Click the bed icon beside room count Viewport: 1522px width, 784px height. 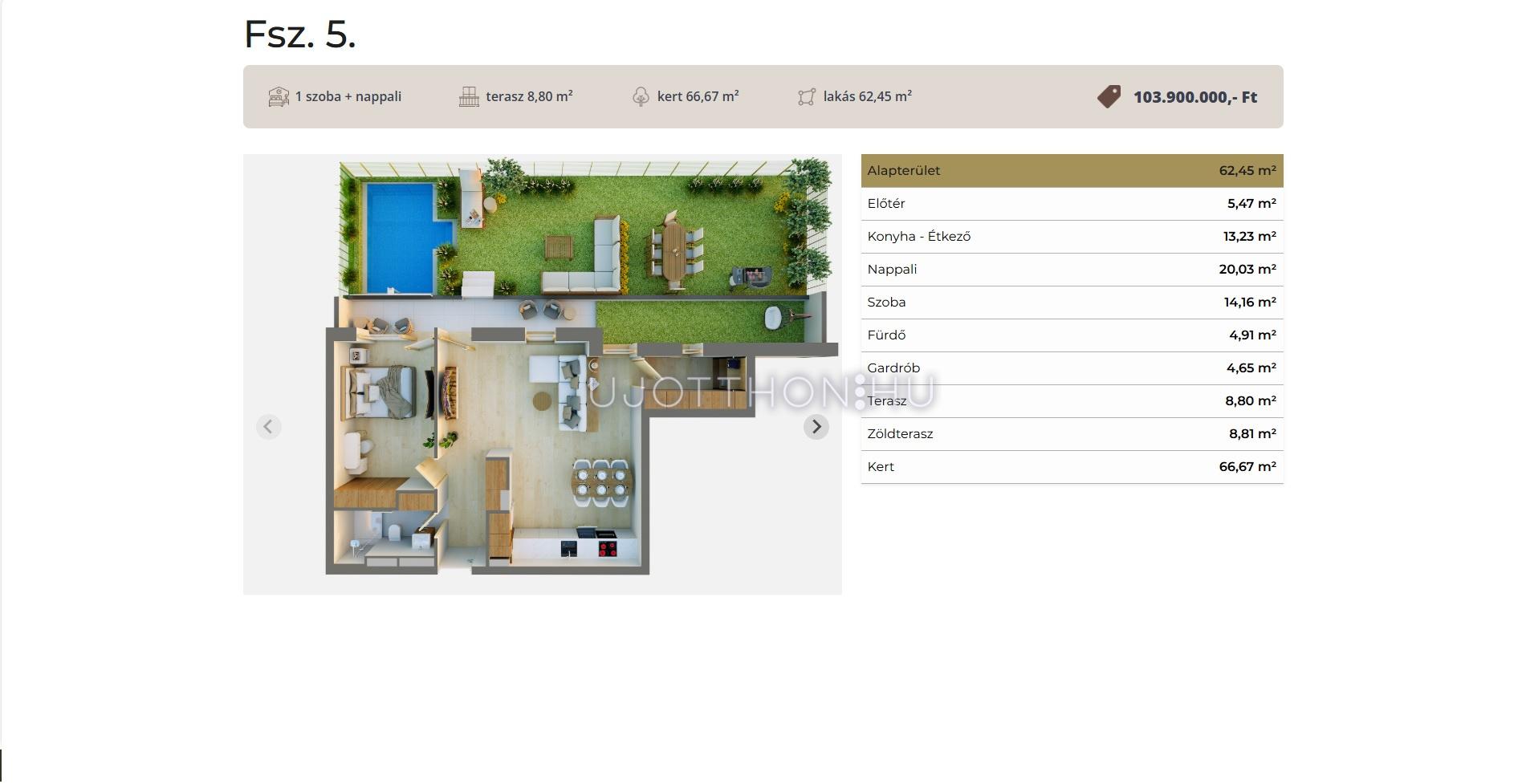[x=279, y=97]
